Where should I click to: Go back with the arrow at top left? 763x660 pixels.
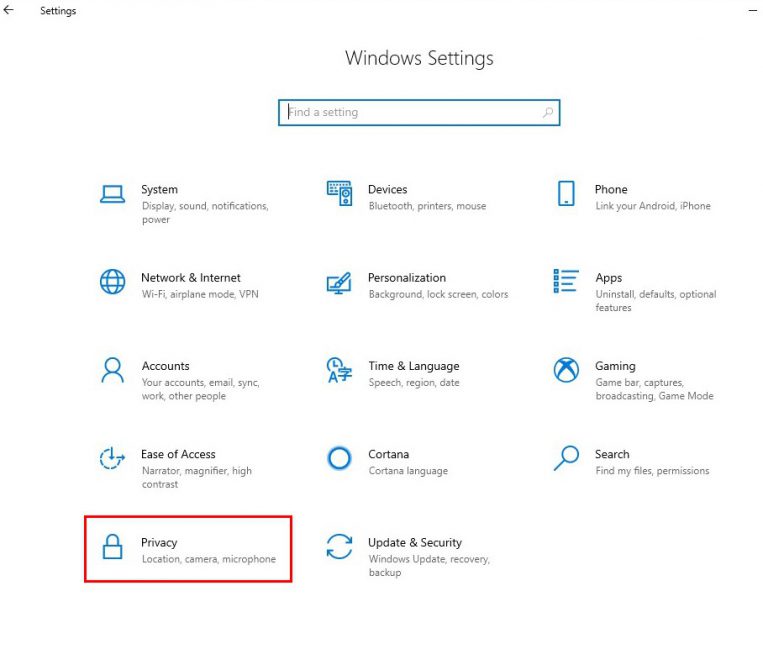click(x=8, y=10)
